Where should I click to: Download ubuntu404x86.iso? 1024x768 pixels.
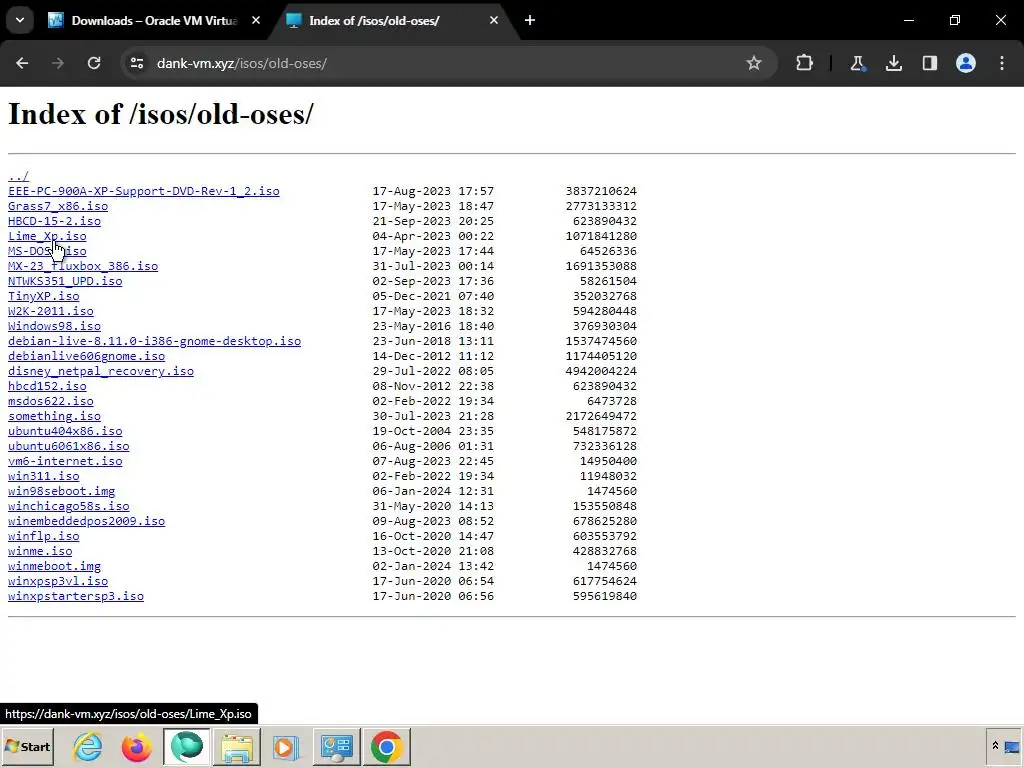tap(65, 432)
